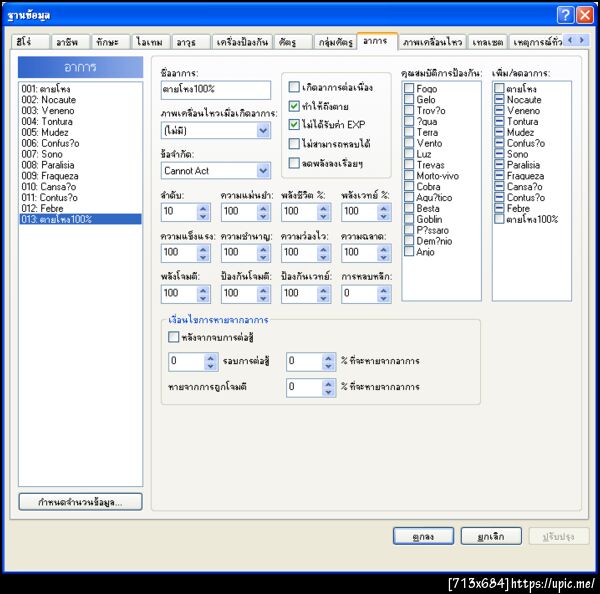The height and width of the screenshot is (594, 600).
Task: Increase the ความแข็งแรง value
Action: coord(203,249)
